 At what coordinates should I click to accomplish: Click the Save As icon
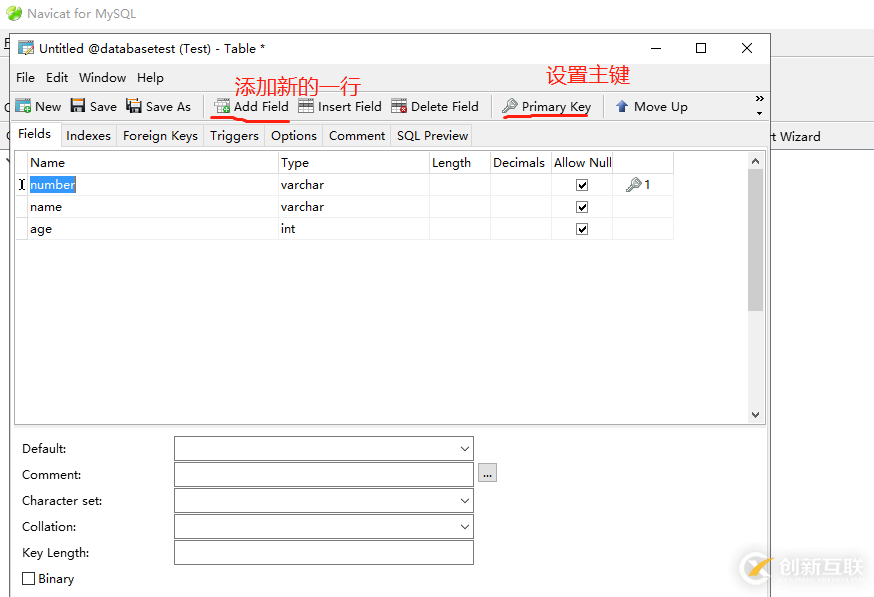click(x=134, y=106)
